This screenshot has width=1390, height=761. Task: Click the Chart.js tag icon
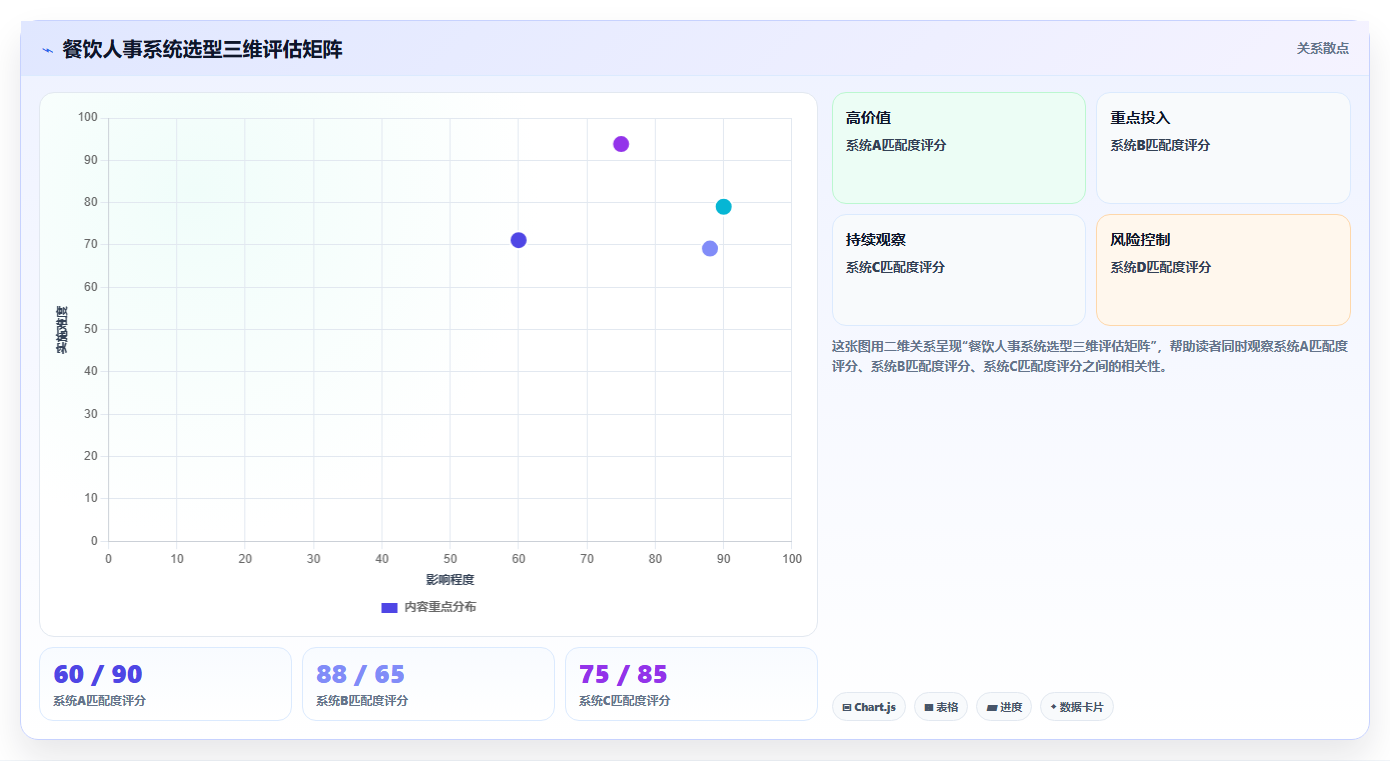pos(847,707)
